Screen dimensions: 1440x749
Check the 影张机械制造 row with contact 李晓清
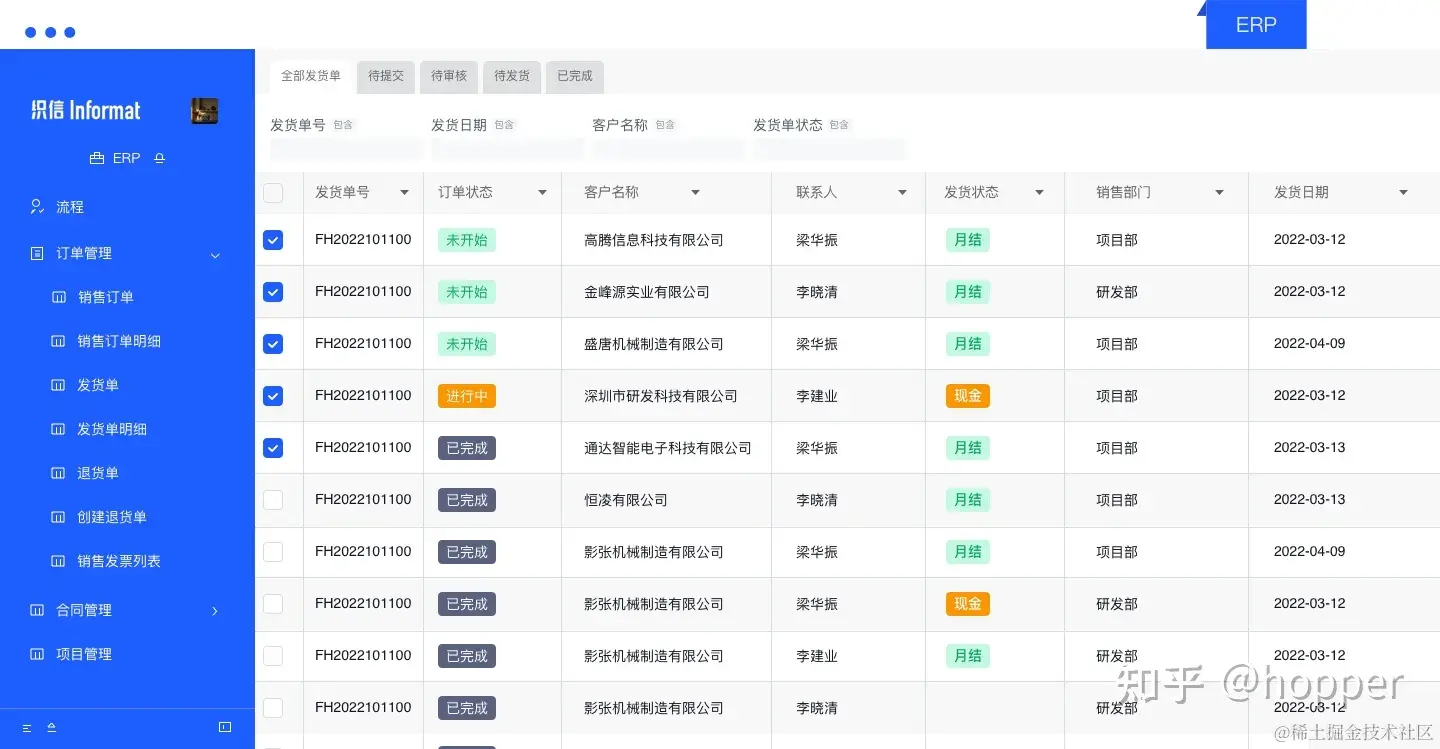(273, 708)
